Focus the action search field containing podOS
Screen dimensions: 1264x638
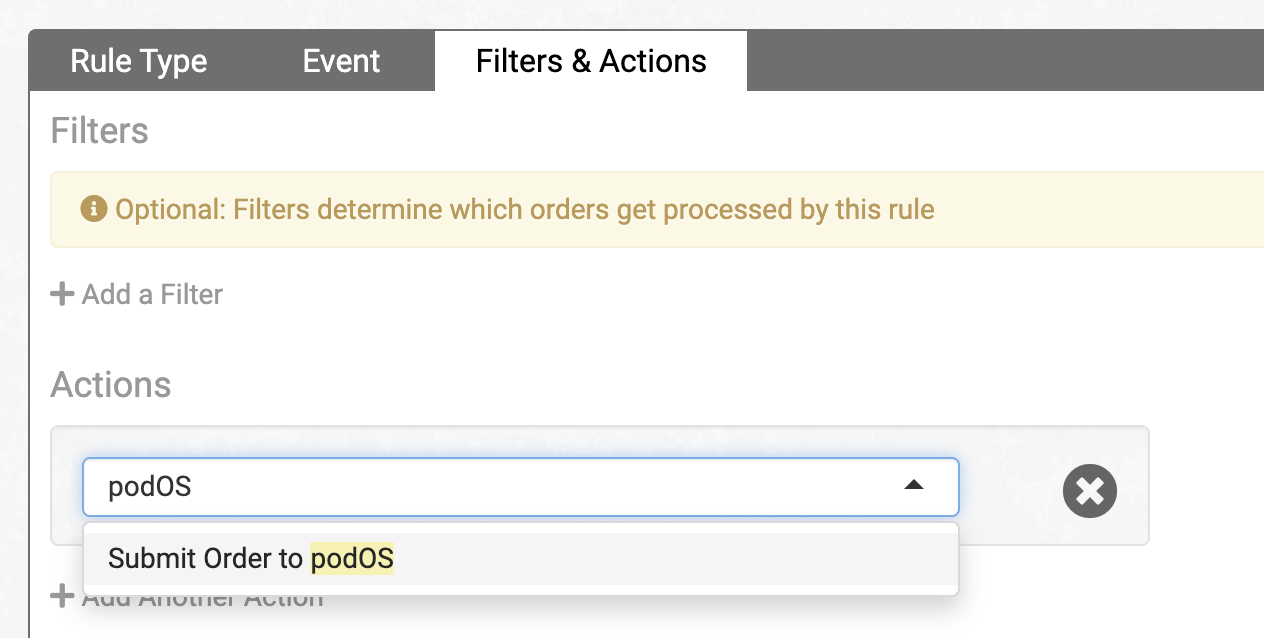(480, 487)
